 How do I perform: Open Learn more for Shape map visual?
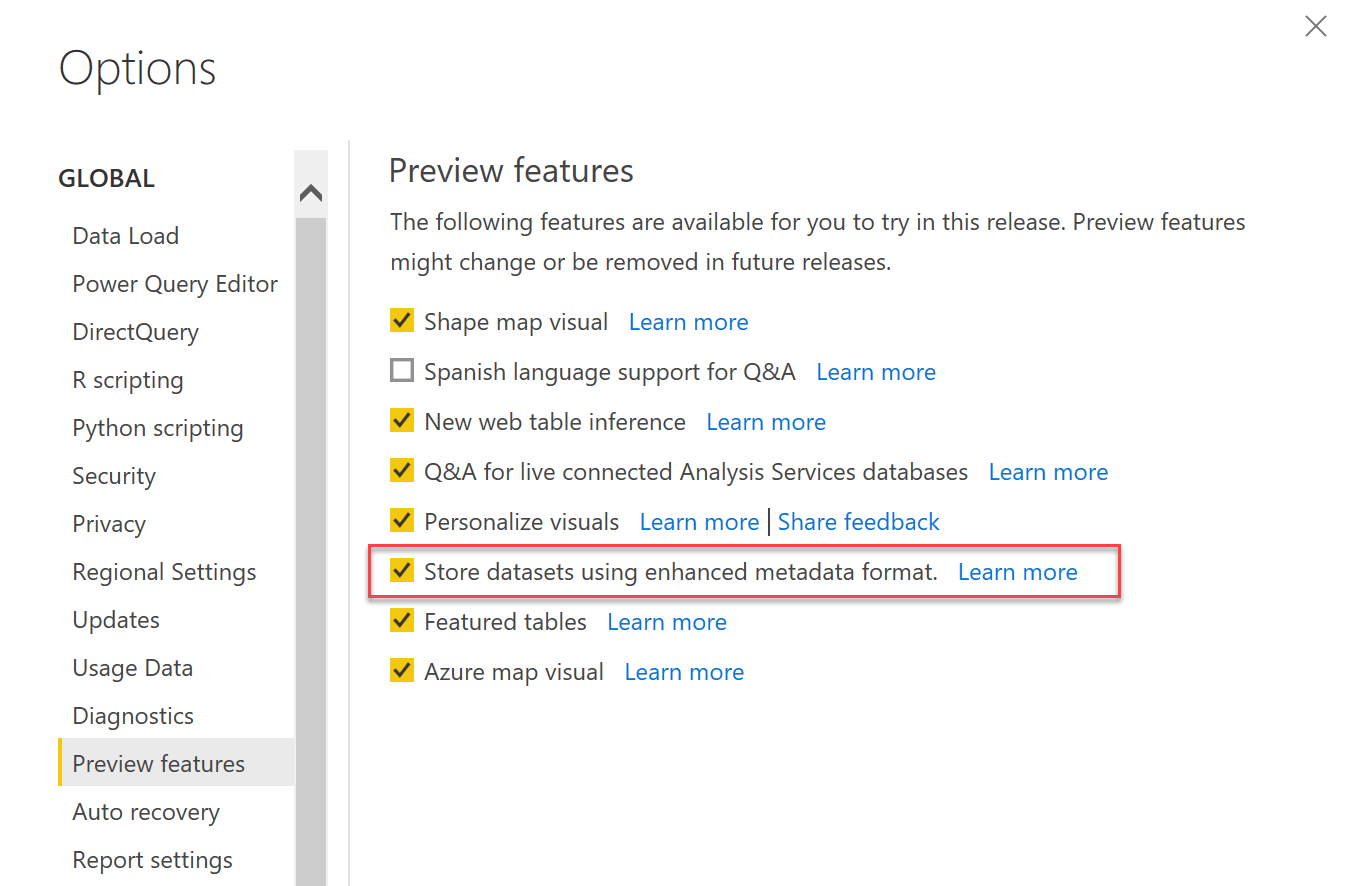tap(688, 322)
